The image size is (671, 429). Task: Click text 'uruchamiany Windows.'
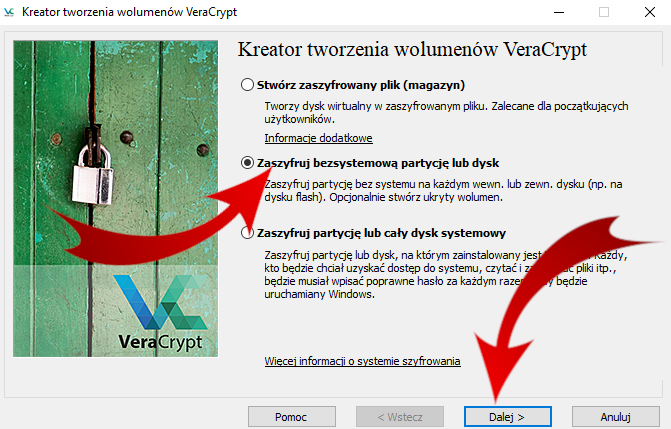(x=319, y=295)
